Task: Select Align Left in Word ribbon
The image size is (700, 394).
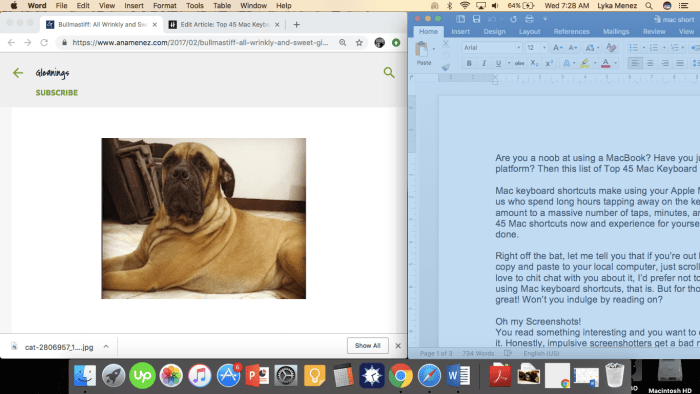Action: pyautogui.click(x=635, y=63)
